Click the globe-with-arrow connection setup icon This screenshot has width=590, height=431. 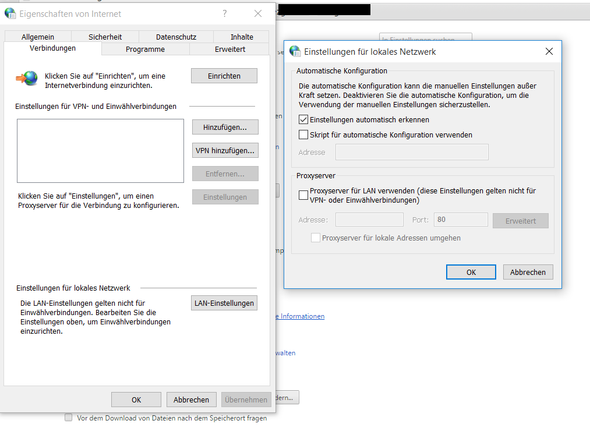[27, 78]
